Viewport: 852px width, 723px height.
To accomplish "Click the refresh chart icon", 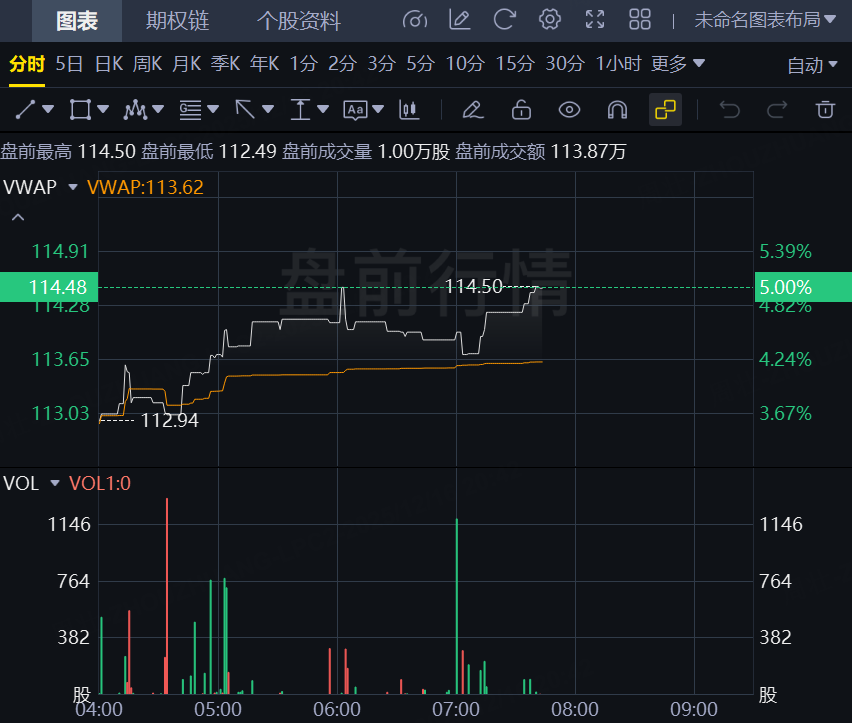I will click(505, 19).
